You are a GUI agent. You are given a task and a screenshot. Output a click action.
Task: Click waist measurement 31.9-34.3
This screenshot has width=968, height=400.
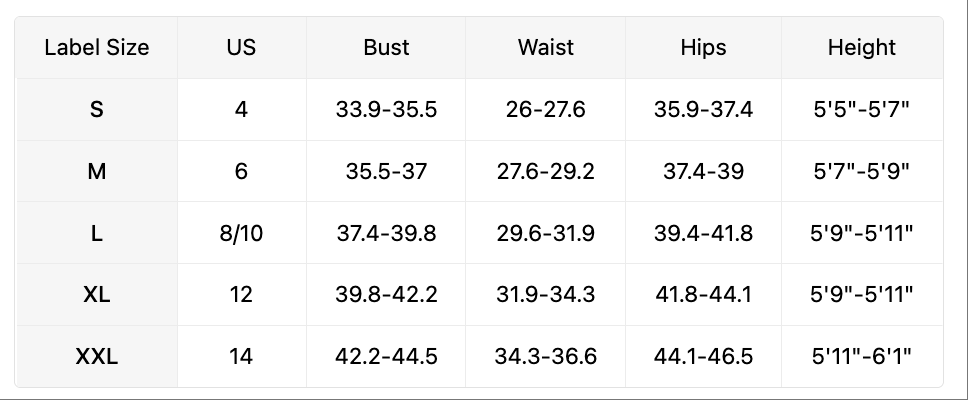pos(545,295)
